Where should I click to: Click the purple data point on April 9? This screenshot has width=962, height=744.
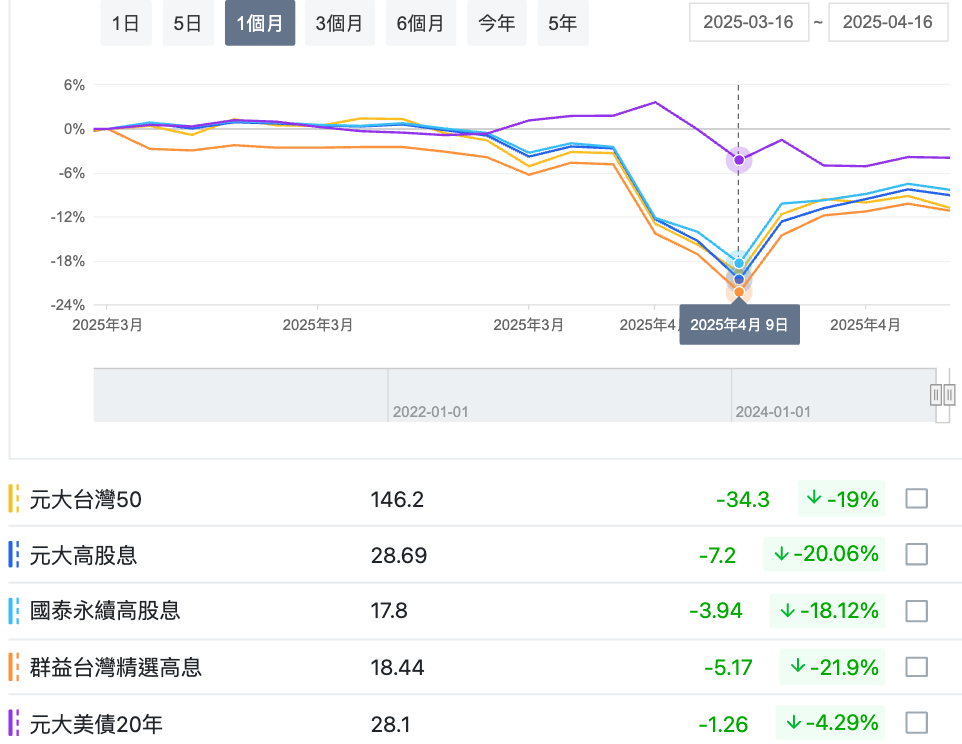tap(739, 160)
